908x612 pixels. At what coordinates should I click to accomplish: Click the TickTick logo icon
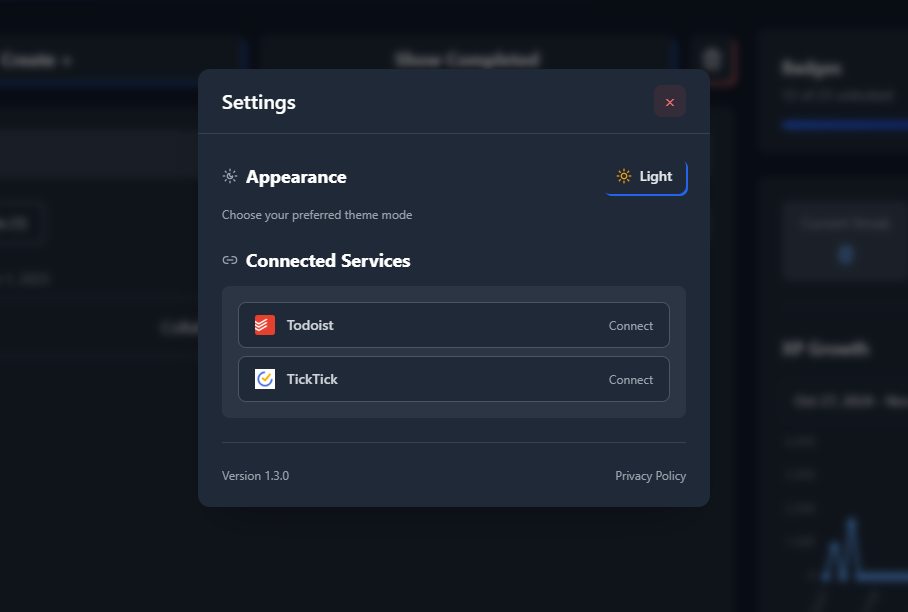[265, 379]
